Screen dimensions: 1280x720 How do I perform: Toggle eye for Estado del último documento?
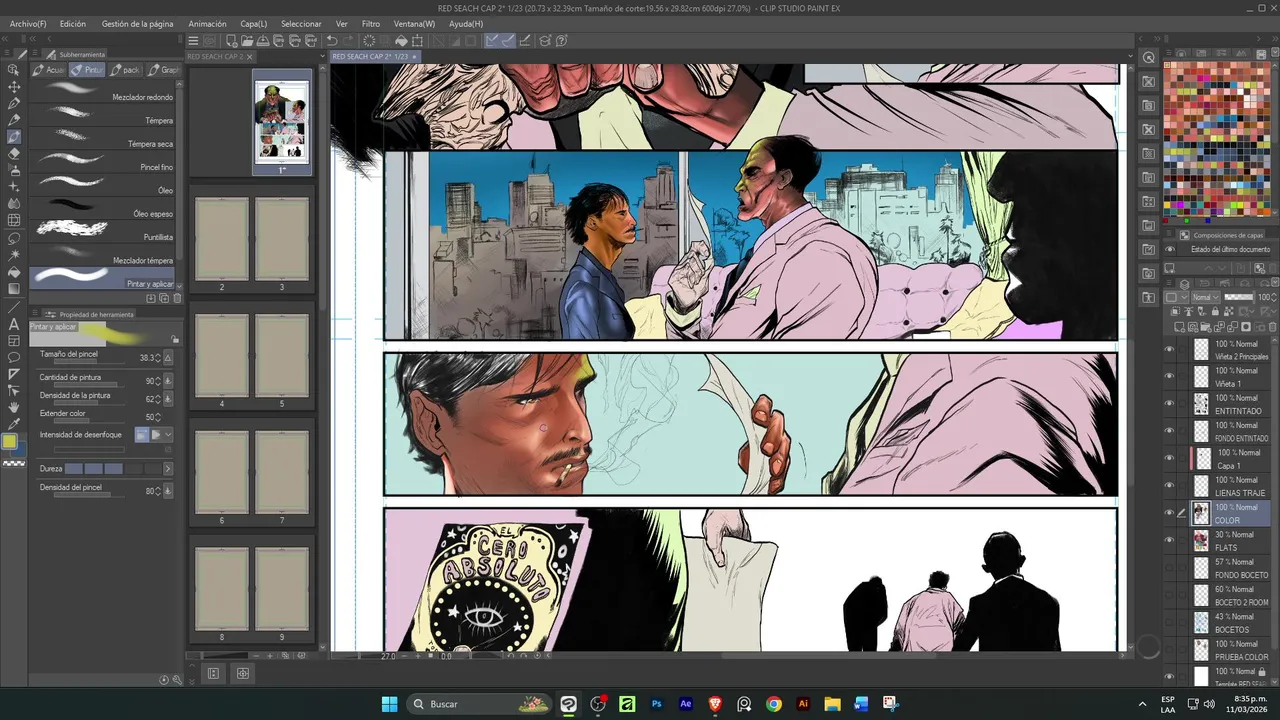pos(1171,249)
